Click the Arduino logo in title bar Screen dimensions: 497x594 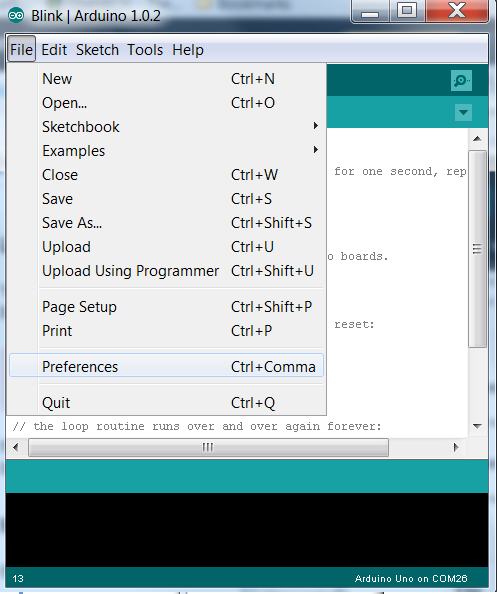(x=16, y=16)
